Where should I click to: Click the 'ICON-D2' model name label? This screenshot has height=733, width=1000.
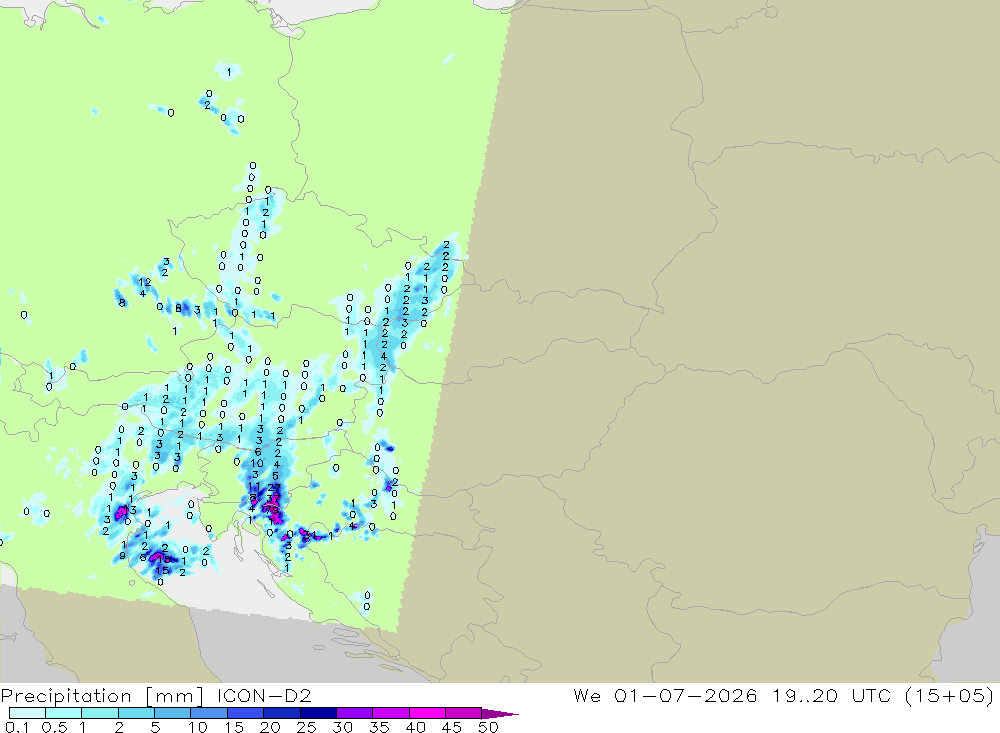point(264,695)
